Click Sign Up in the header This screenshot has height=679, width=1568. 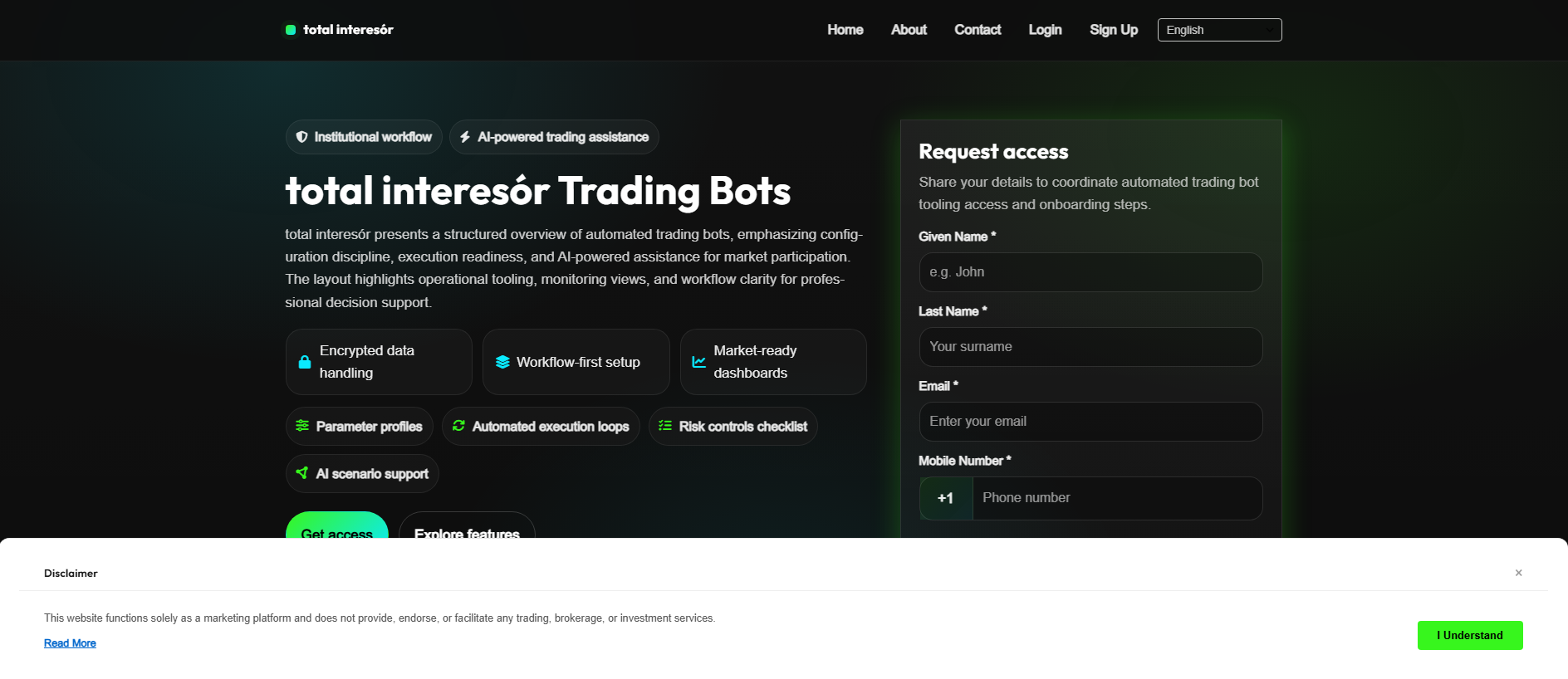1114,30
